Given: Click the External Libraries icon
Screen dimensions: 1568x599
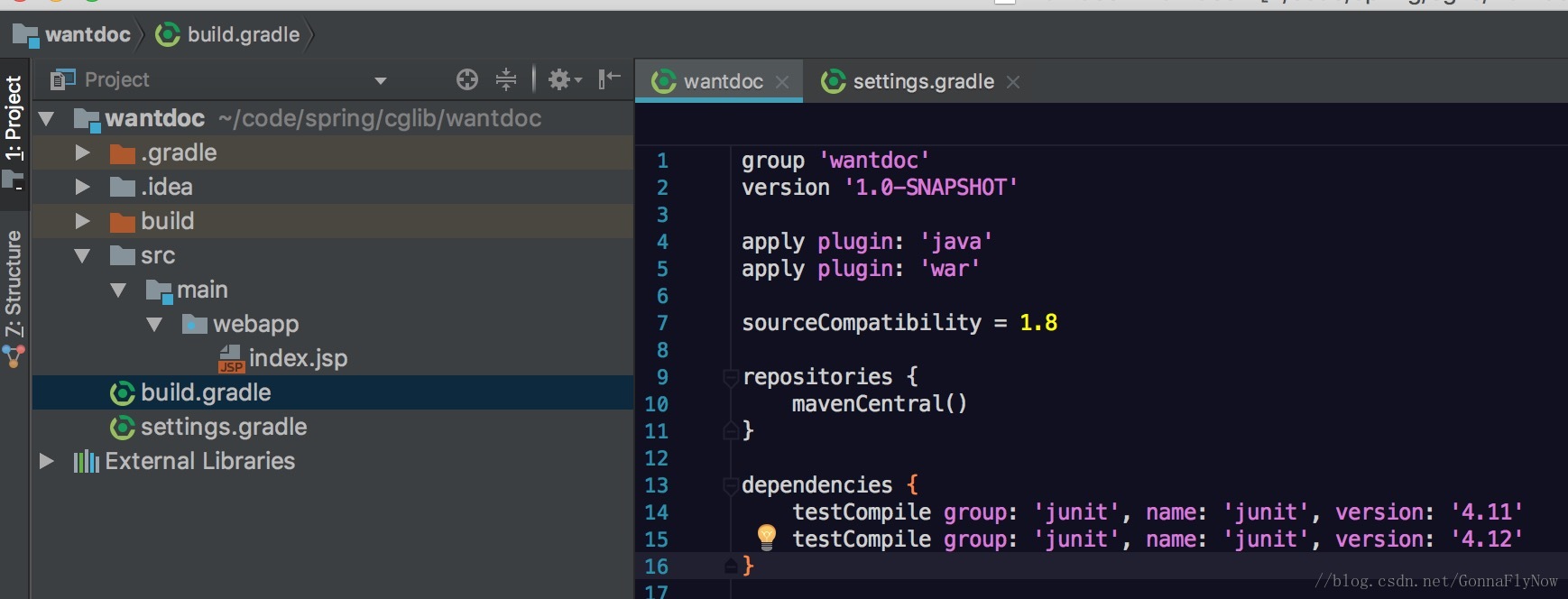Looking at the screenshot, I should (86, 462).
